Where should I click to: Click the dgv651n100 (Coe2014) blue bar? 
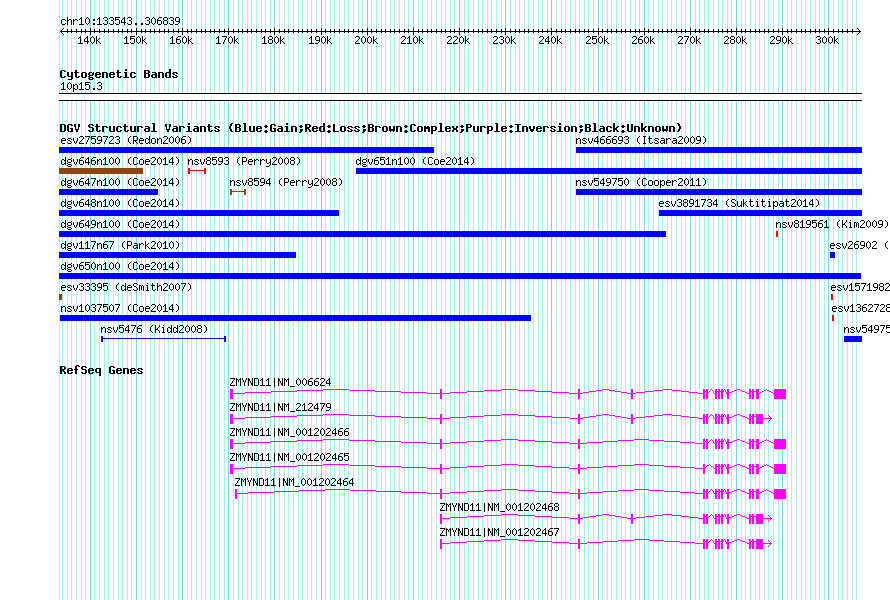[x=609, y=171]
